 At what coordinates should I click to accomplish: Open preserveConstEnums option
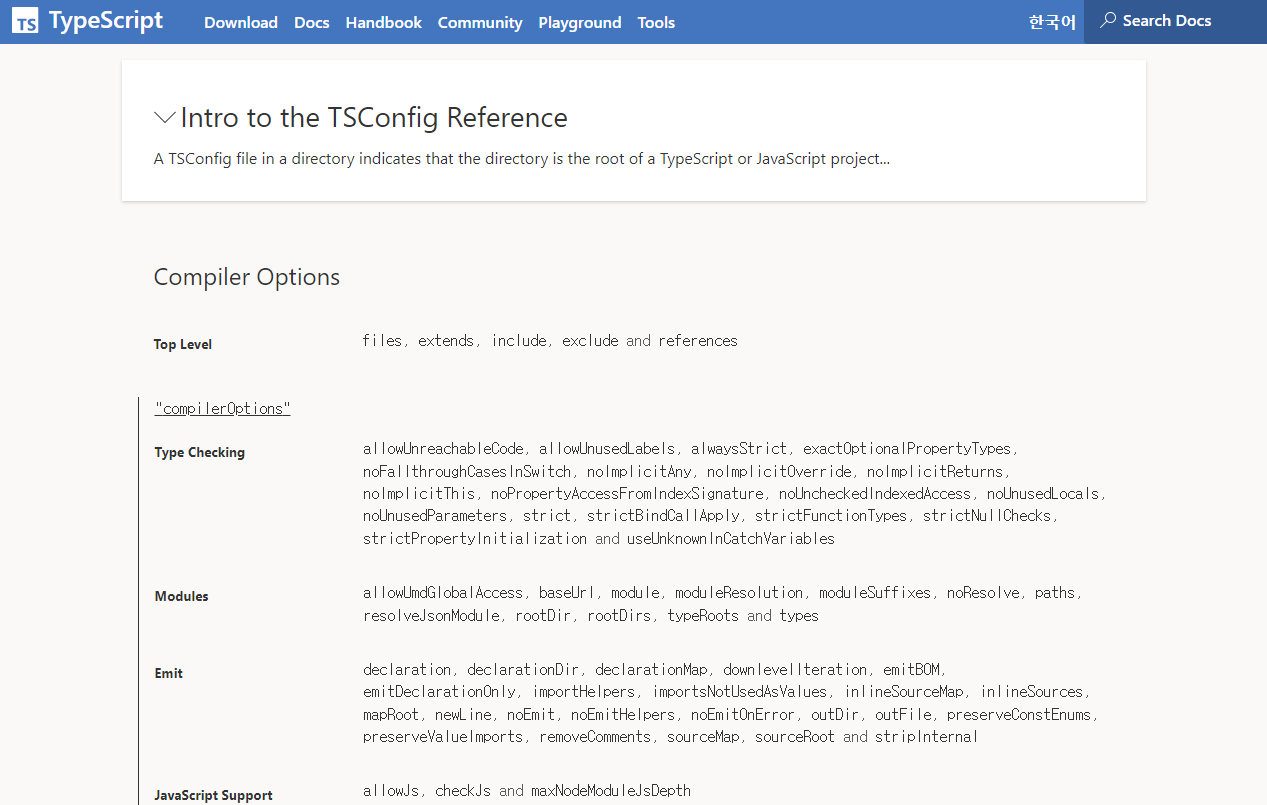pos(1019,715)
